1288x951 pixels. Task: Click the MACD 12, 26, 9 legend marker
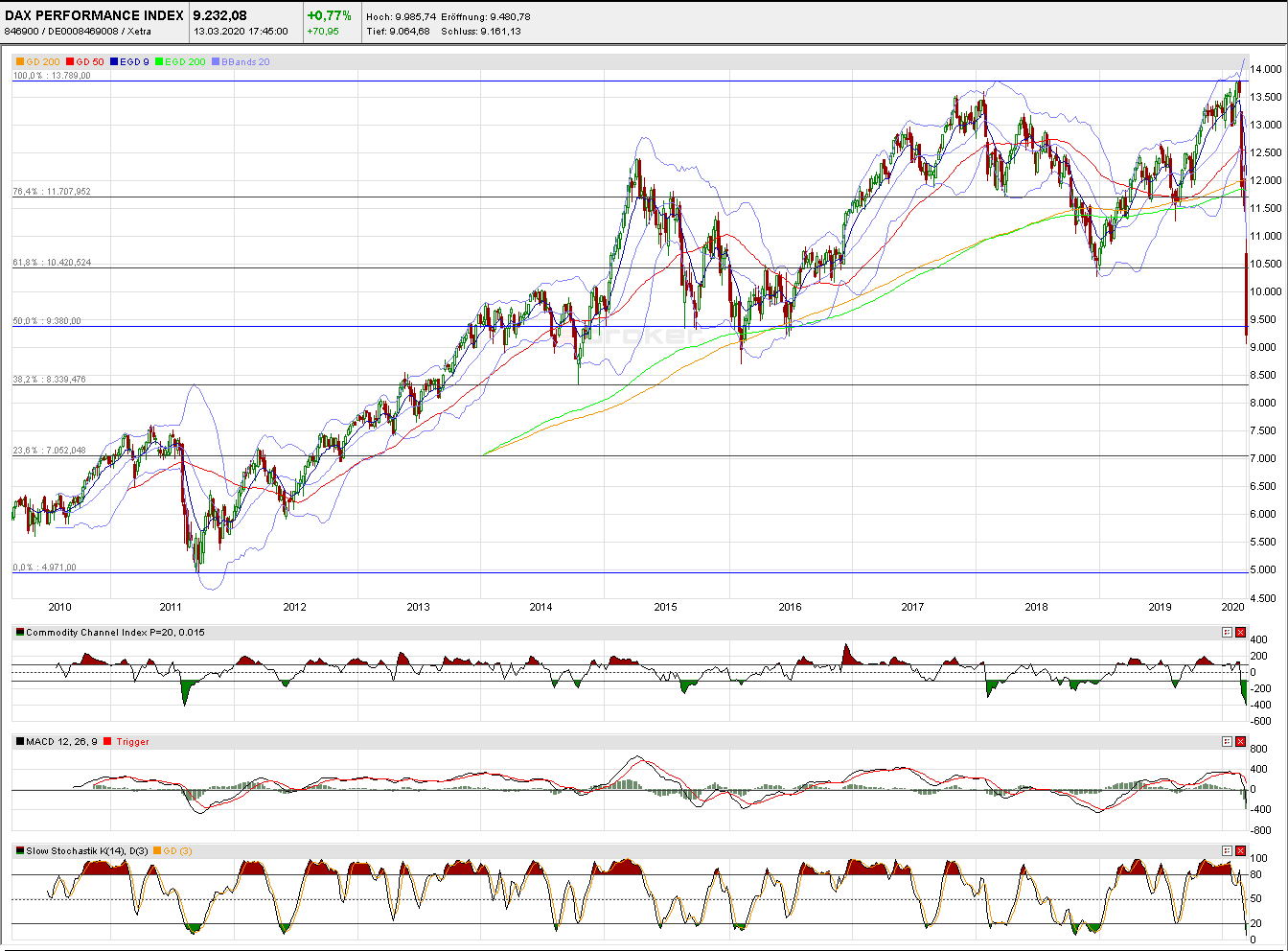coord(21,741)
